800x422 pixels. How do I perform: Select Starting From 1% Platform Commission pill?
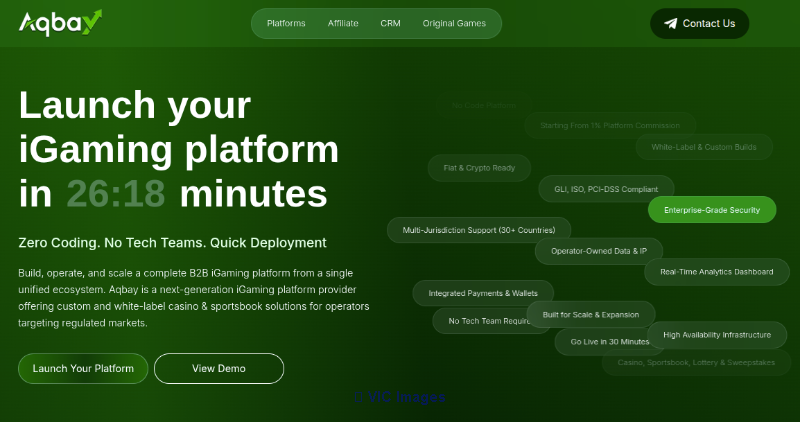tap(610, 126)
